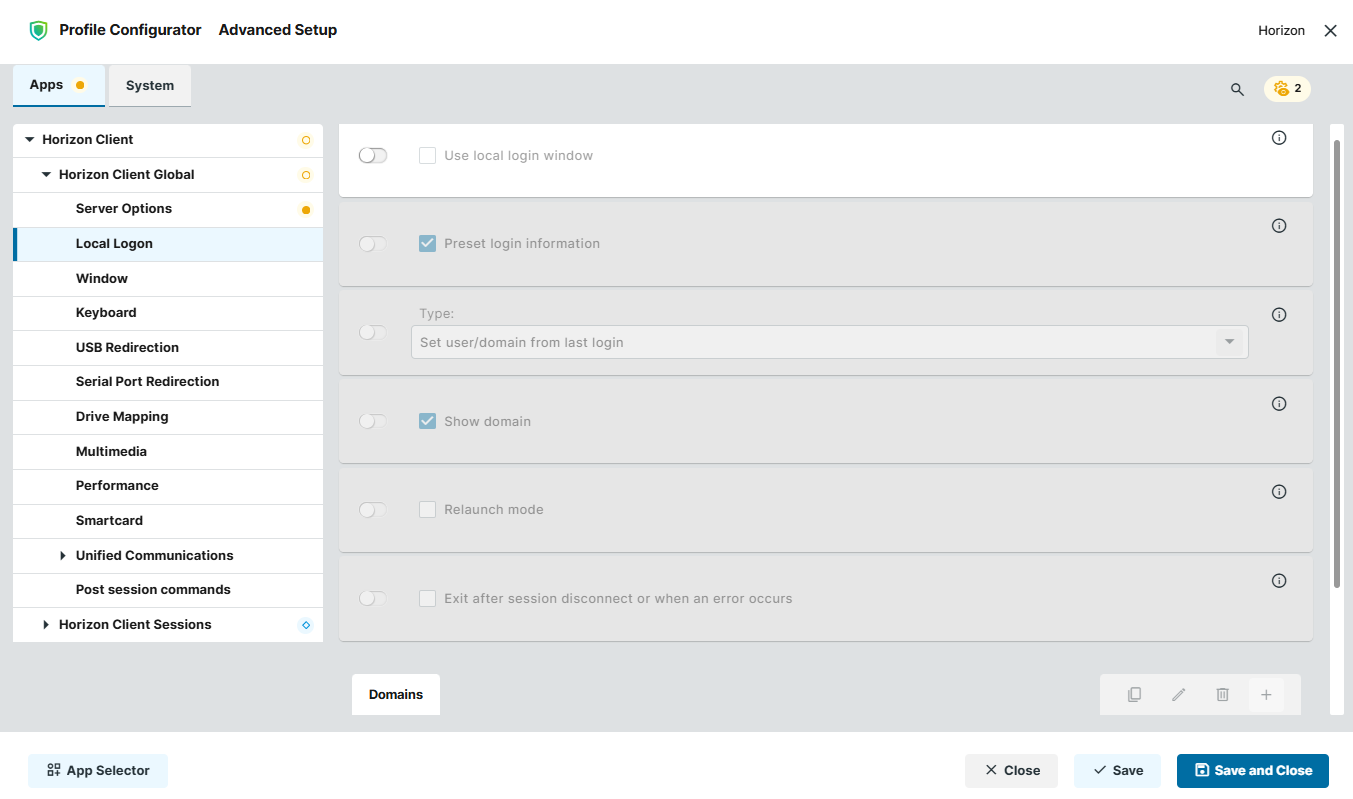Collapse the Horizon Client Global node
1353x799 pixels.
coord(46,175)
